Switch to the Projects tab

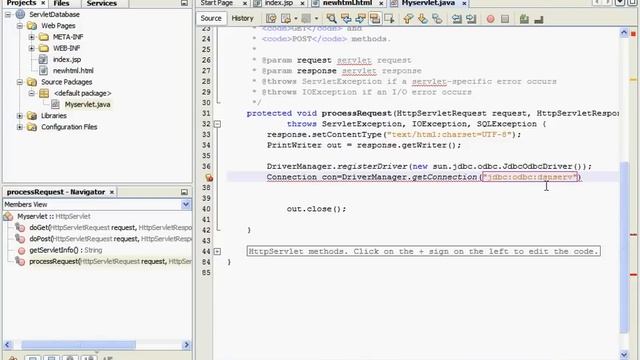21,3
